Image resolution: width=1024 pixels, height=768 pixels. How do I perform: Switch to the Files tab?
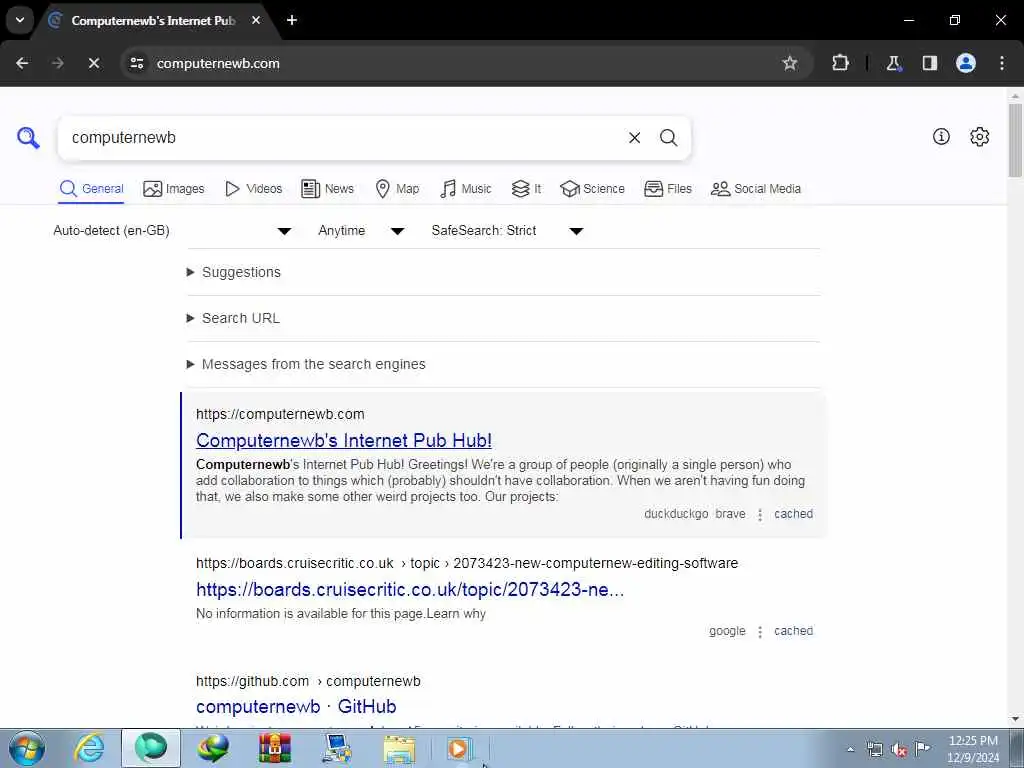667,189
